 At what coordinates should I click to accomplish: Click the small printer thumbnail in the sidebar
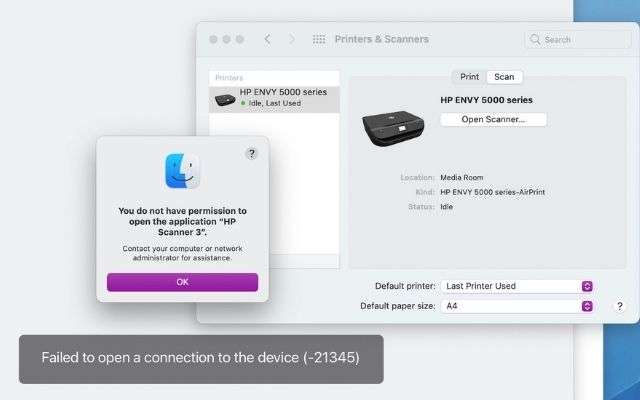[x=225, y=99]
